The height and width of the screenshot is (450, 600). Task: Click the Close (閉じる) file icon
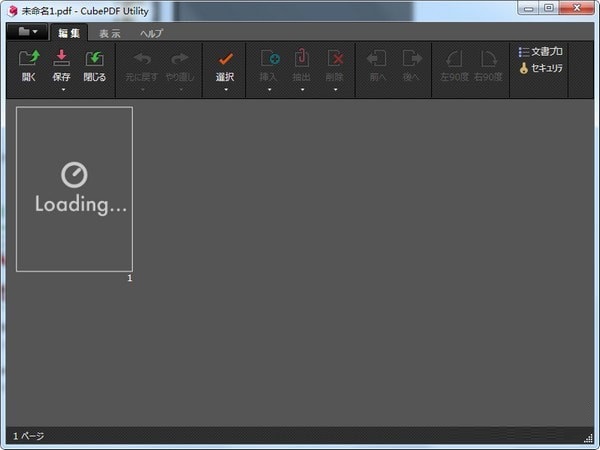95,59
